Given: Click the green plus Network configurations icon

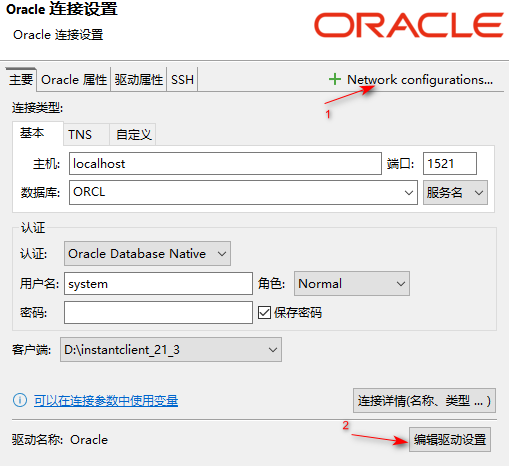Looking at the screenshot, I should click(335, 79).
